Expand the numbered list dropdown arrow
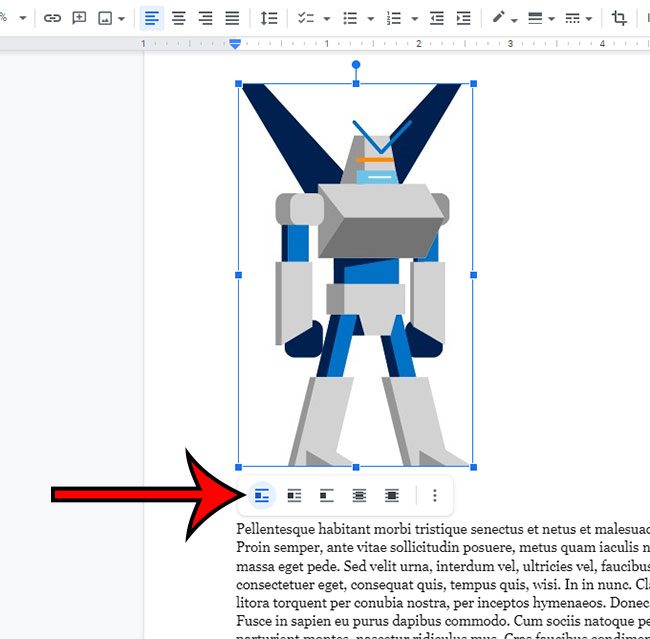This screenshot has height=639, width=650. [413, 19]
